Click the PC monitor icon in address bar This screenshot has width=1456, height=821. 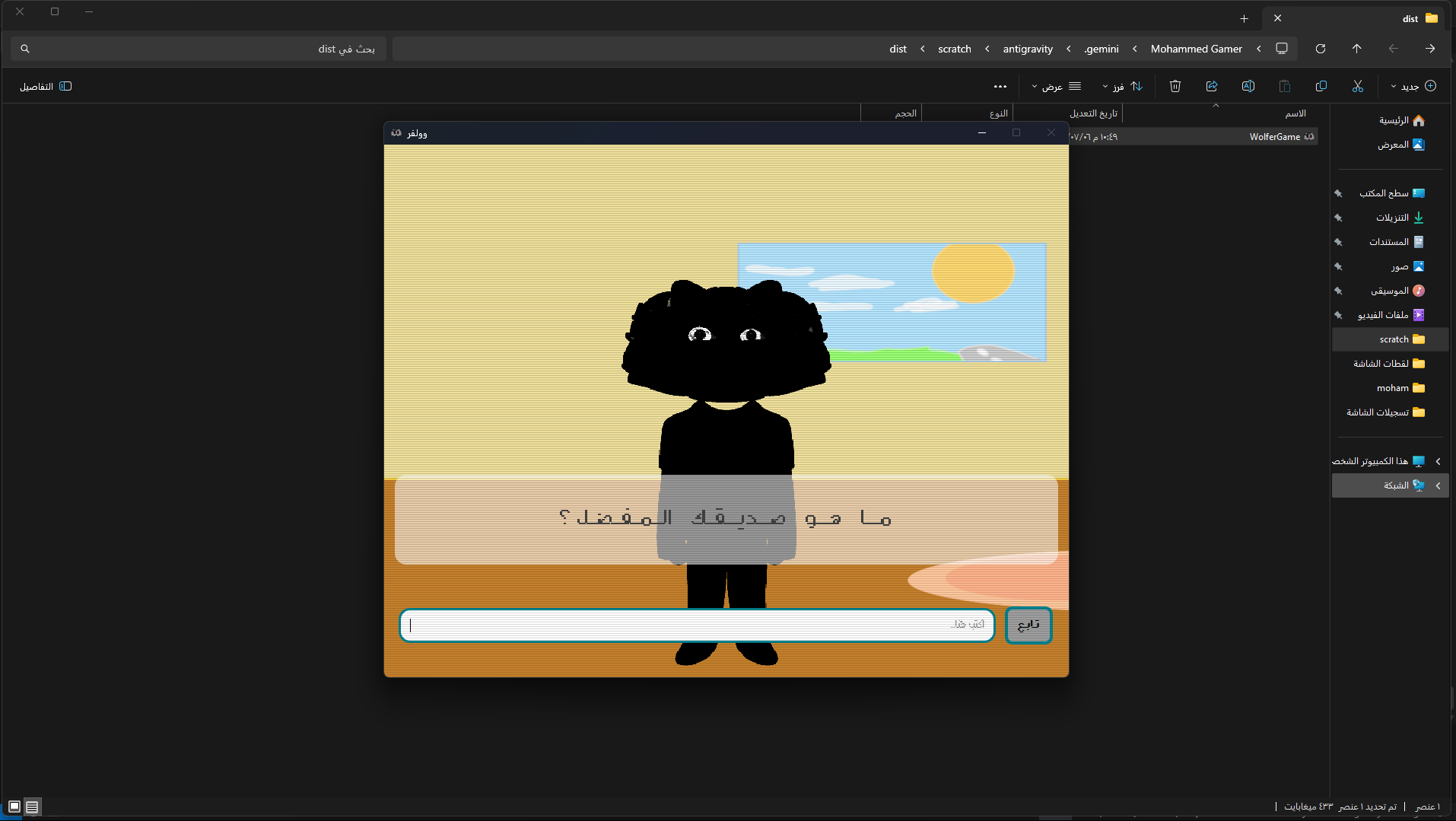1282,49
